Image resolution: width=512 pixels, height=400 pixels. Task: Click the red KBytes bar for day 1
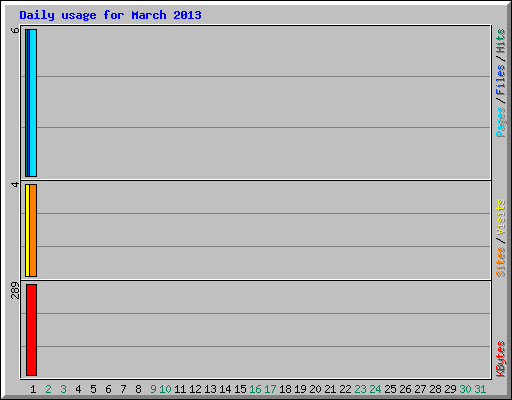[31, 330]
